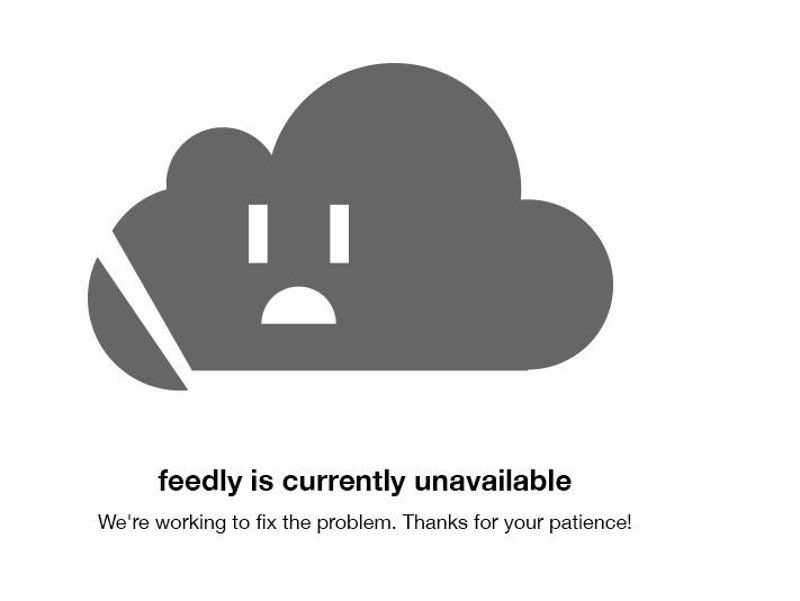Click the cloud area between eyes and mouth

tap(298, 275)
